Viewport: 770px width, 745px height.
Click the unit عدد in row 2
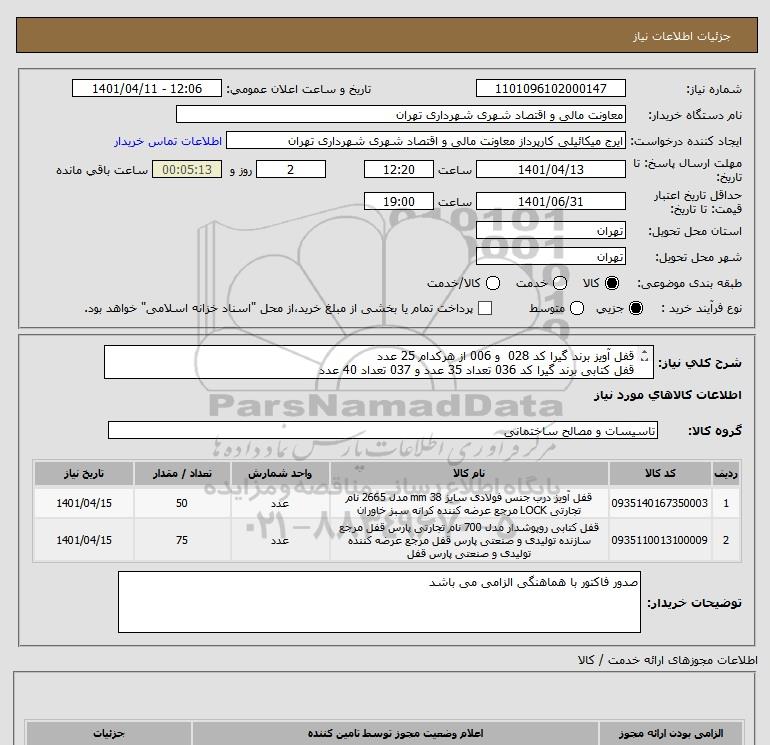pos(280,540)
